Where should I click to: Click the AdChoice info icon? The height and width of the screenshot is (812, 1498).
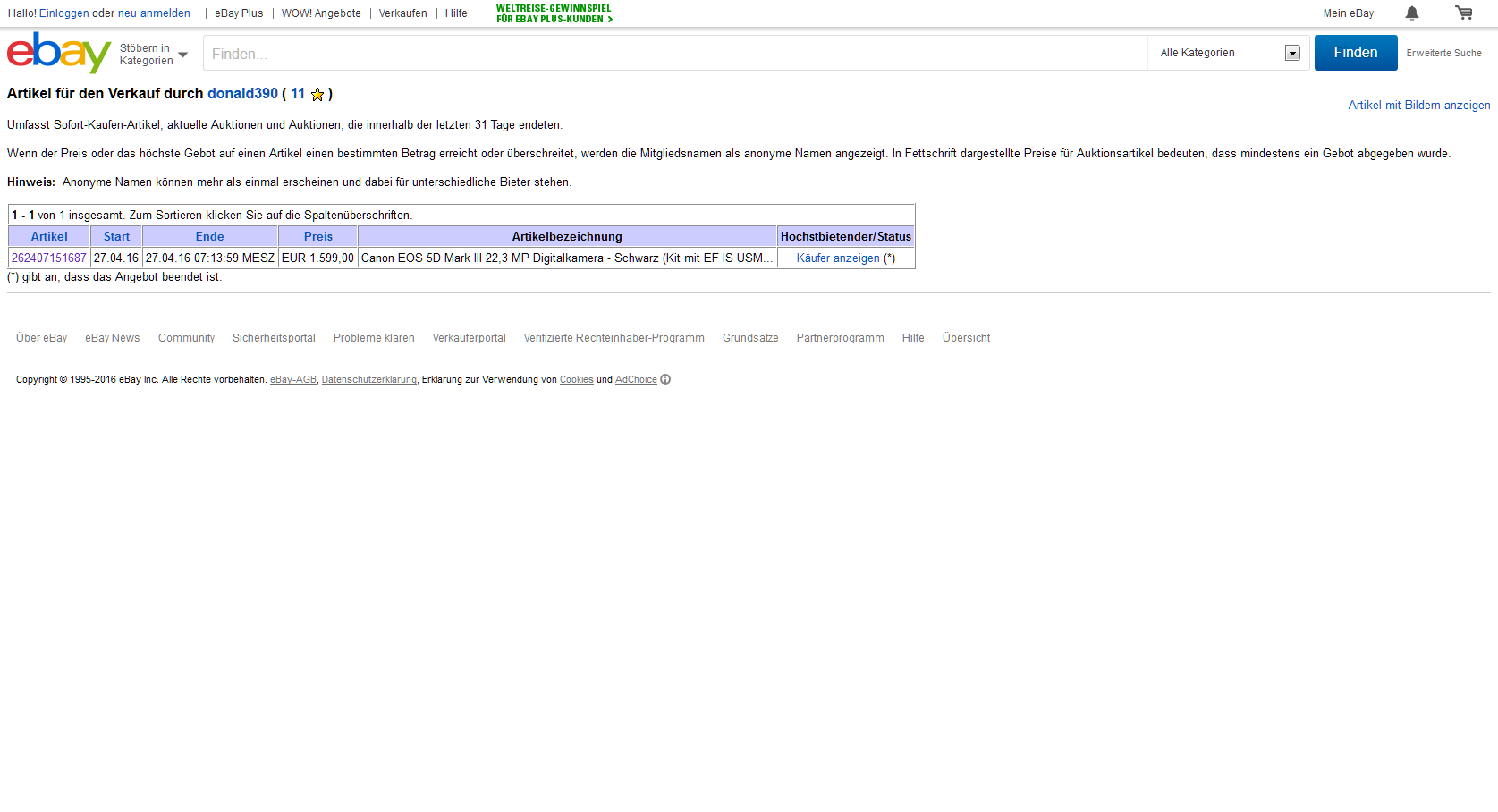pos(665,379)
